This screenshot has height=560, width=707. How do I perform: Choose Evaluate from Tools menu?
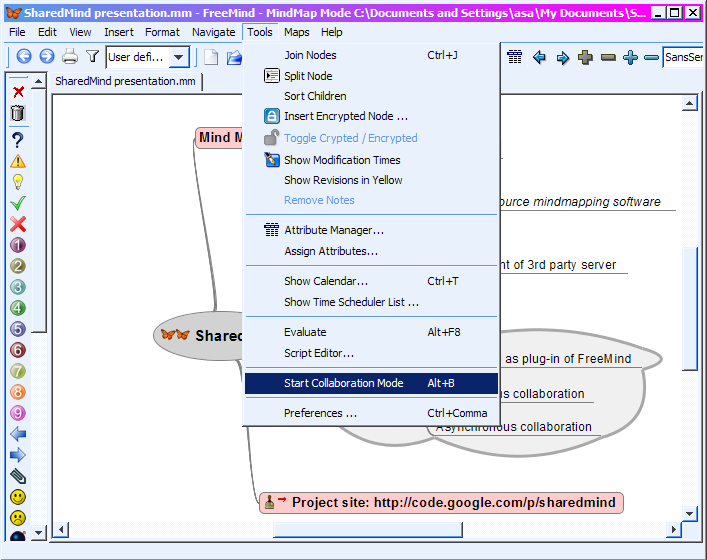coord(372,332)
